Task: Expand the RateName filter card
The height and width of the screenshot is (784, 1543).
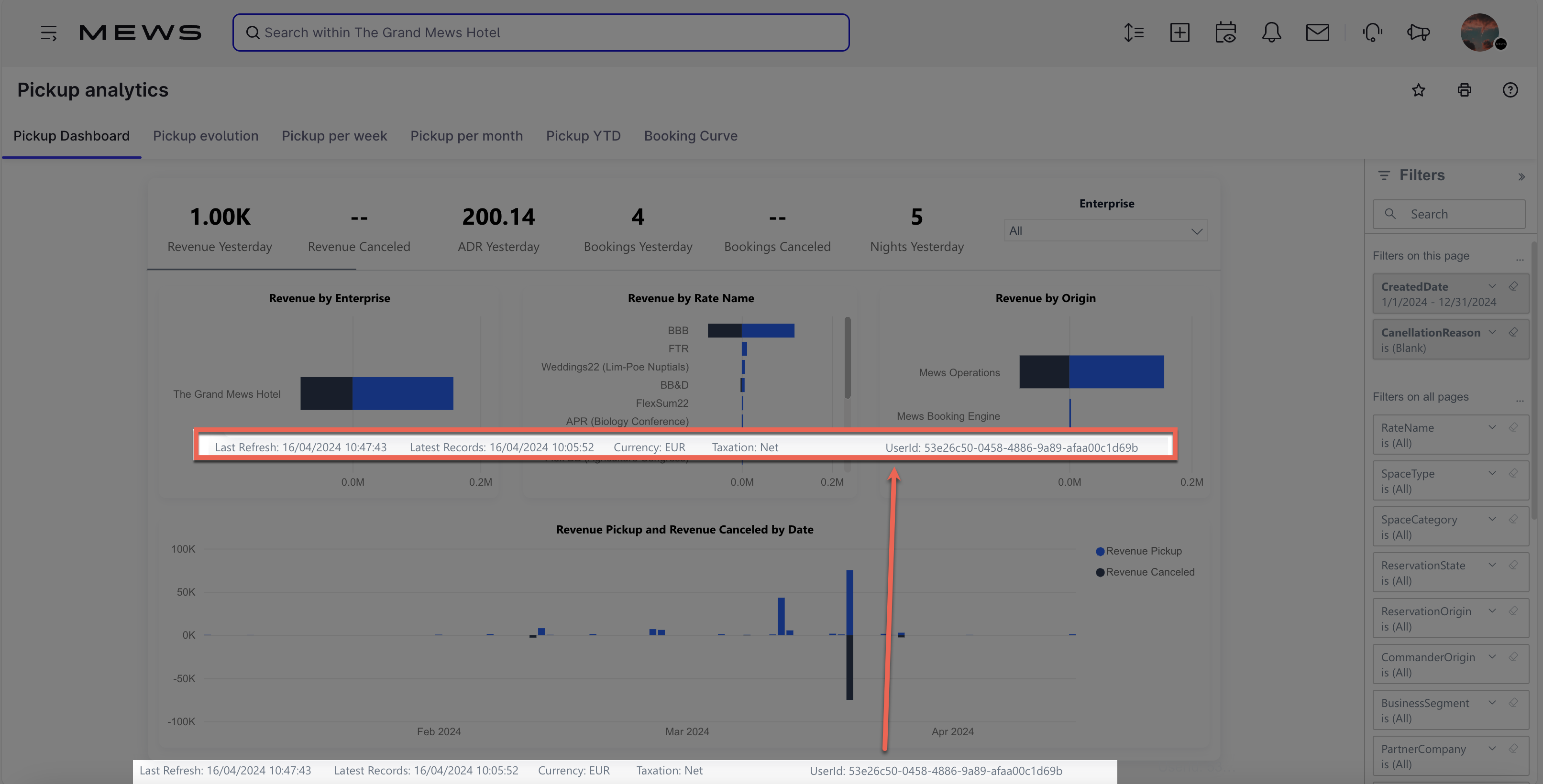Action: tap(1492, 427)
